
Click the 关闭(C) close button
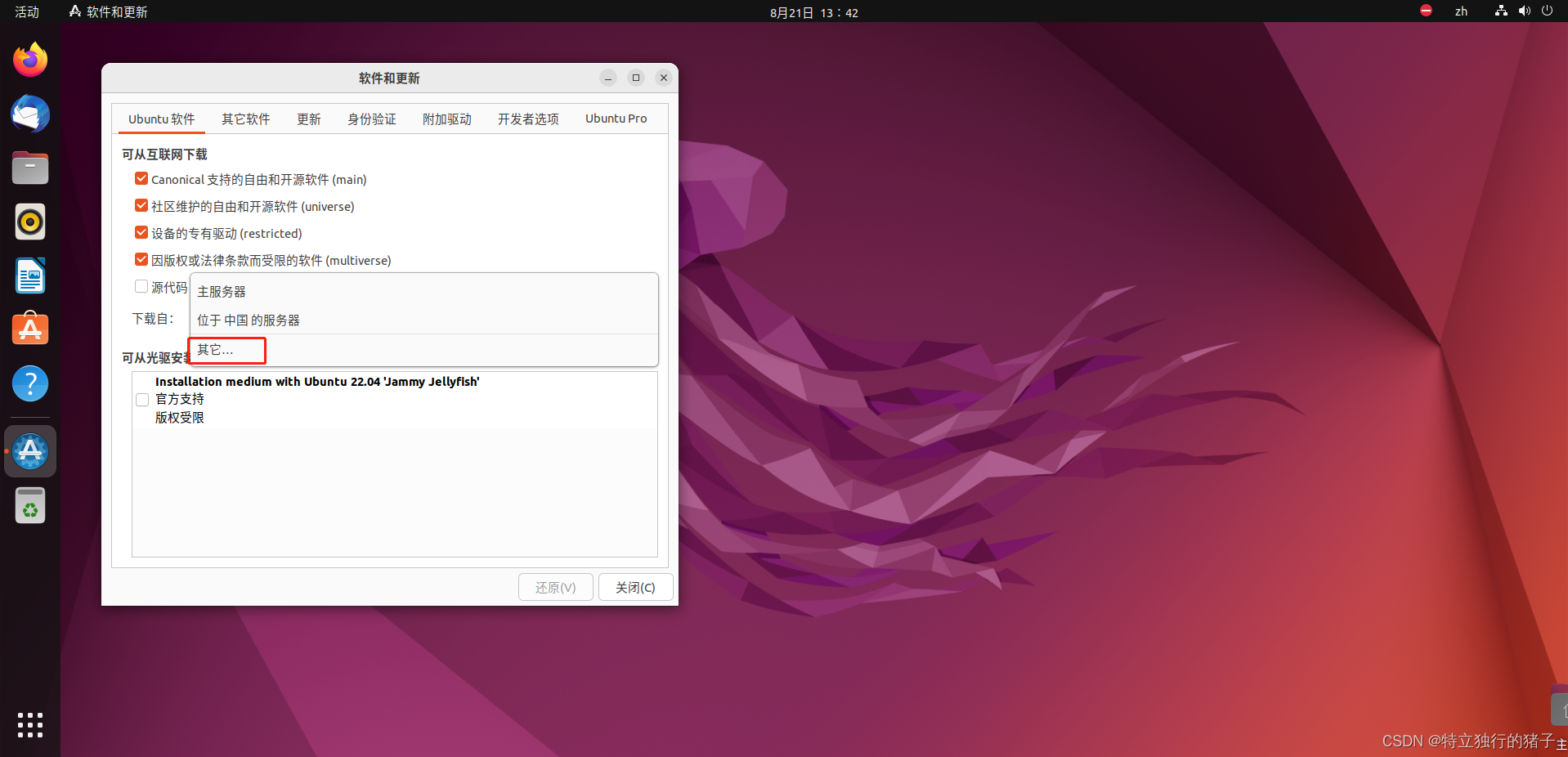click(635, 587)
